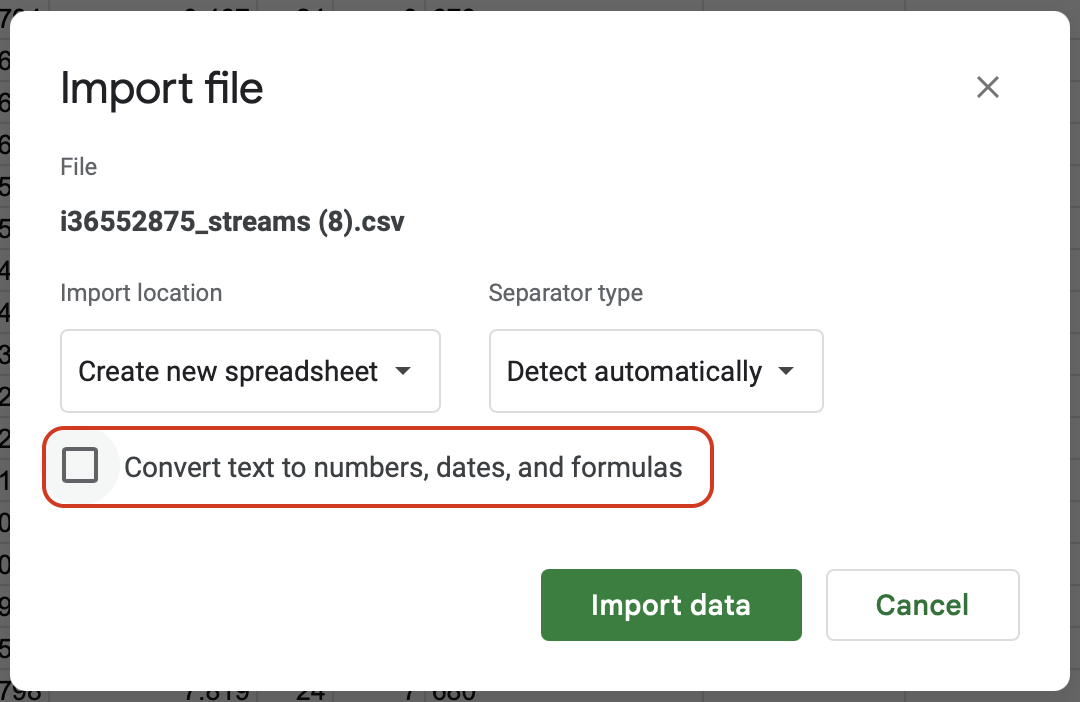Open the Separator type dropdown

655,371
